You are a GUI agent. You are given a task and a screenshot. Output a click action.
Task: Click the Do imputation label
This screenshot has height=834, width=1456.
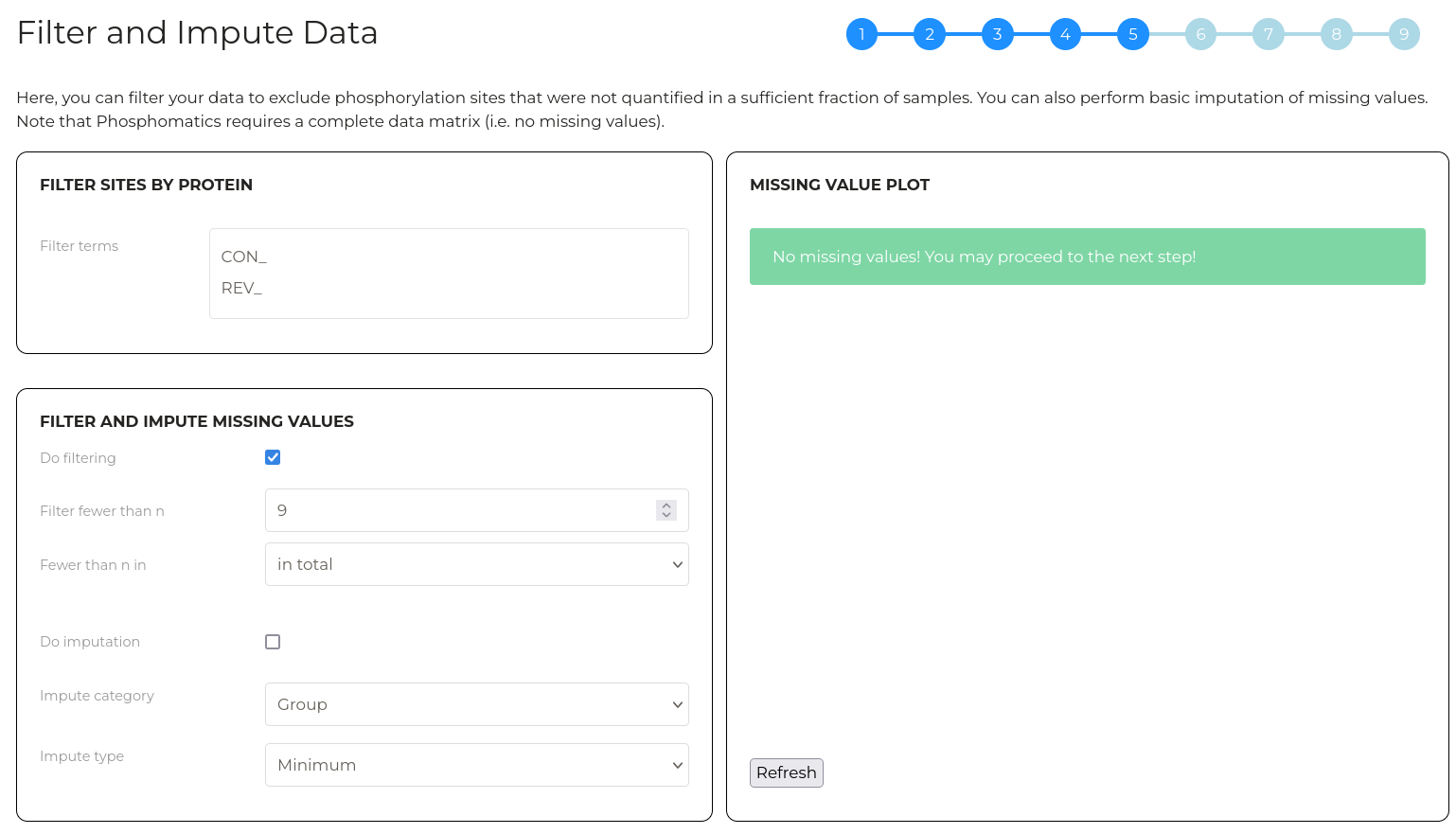[90, 642]
